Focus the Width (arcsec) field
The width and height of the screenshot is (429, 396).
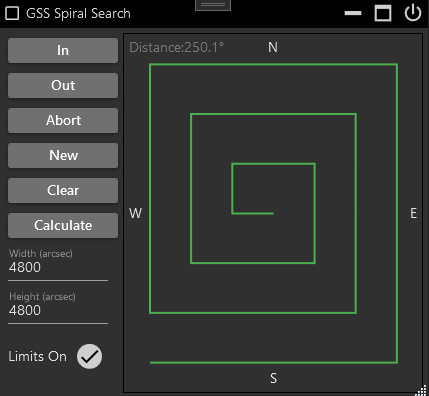tap(58, 267)
